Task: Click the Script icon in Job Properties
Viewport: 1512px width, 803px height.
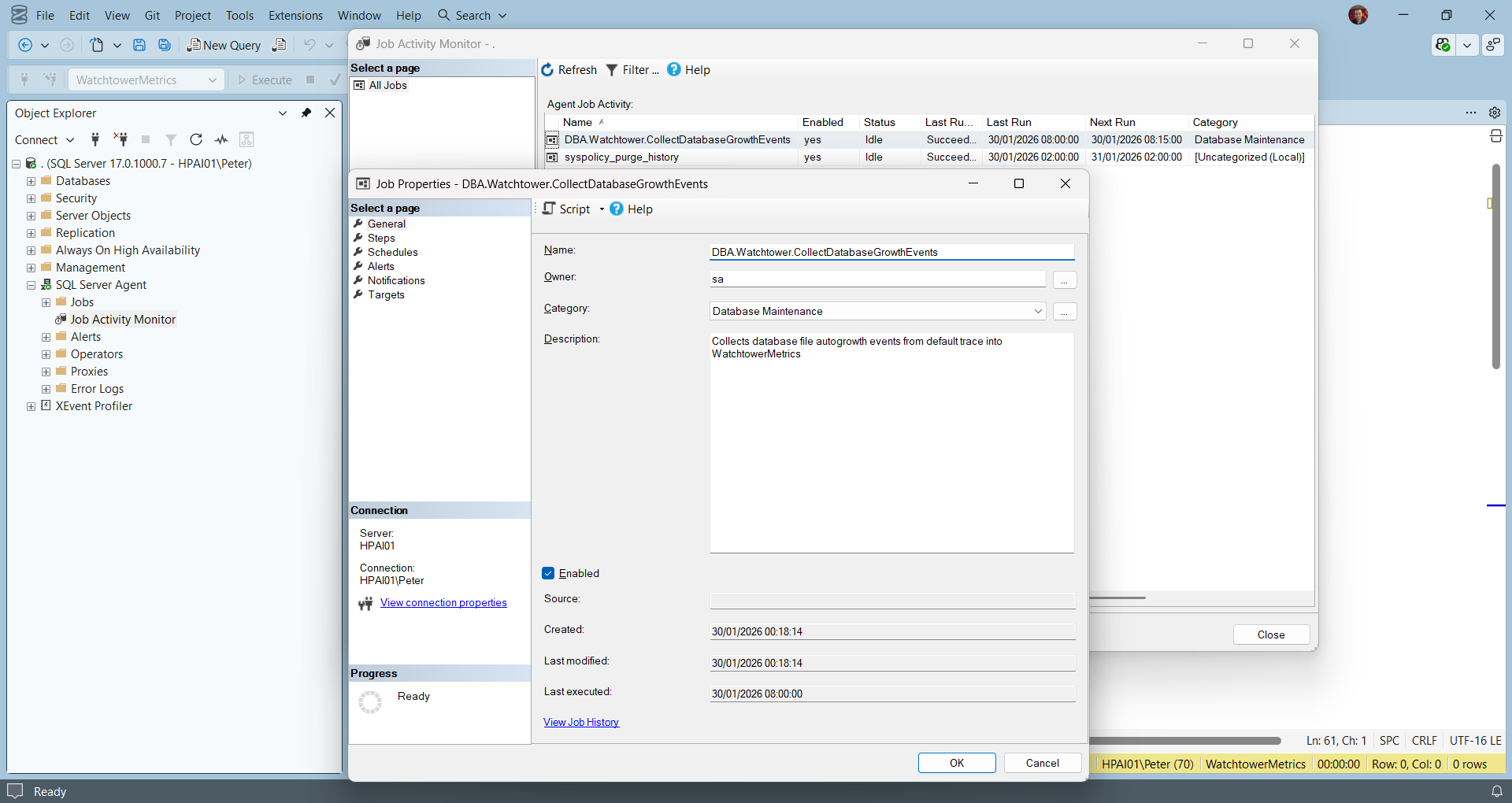Action: tap(550, 209)
